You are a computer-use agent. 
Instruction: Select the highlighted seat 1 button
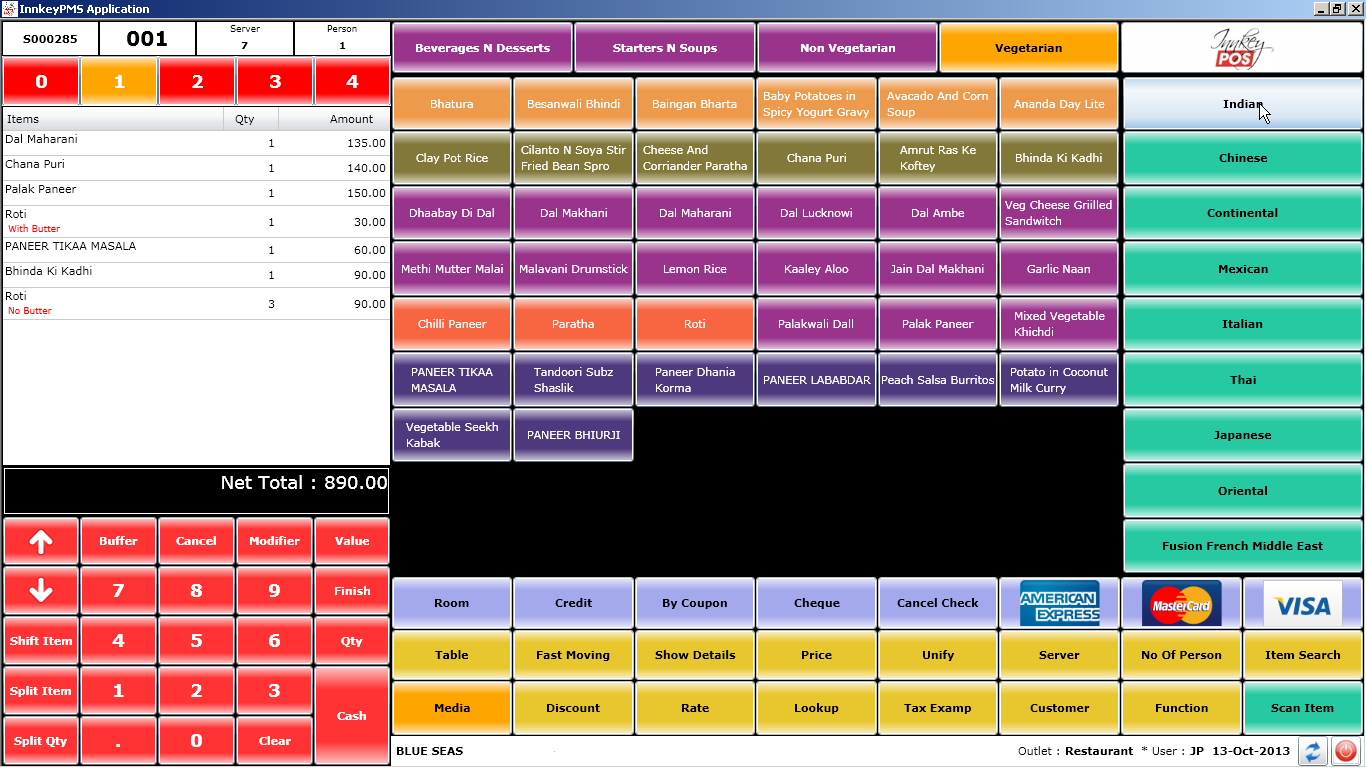[x=119, y=82]
